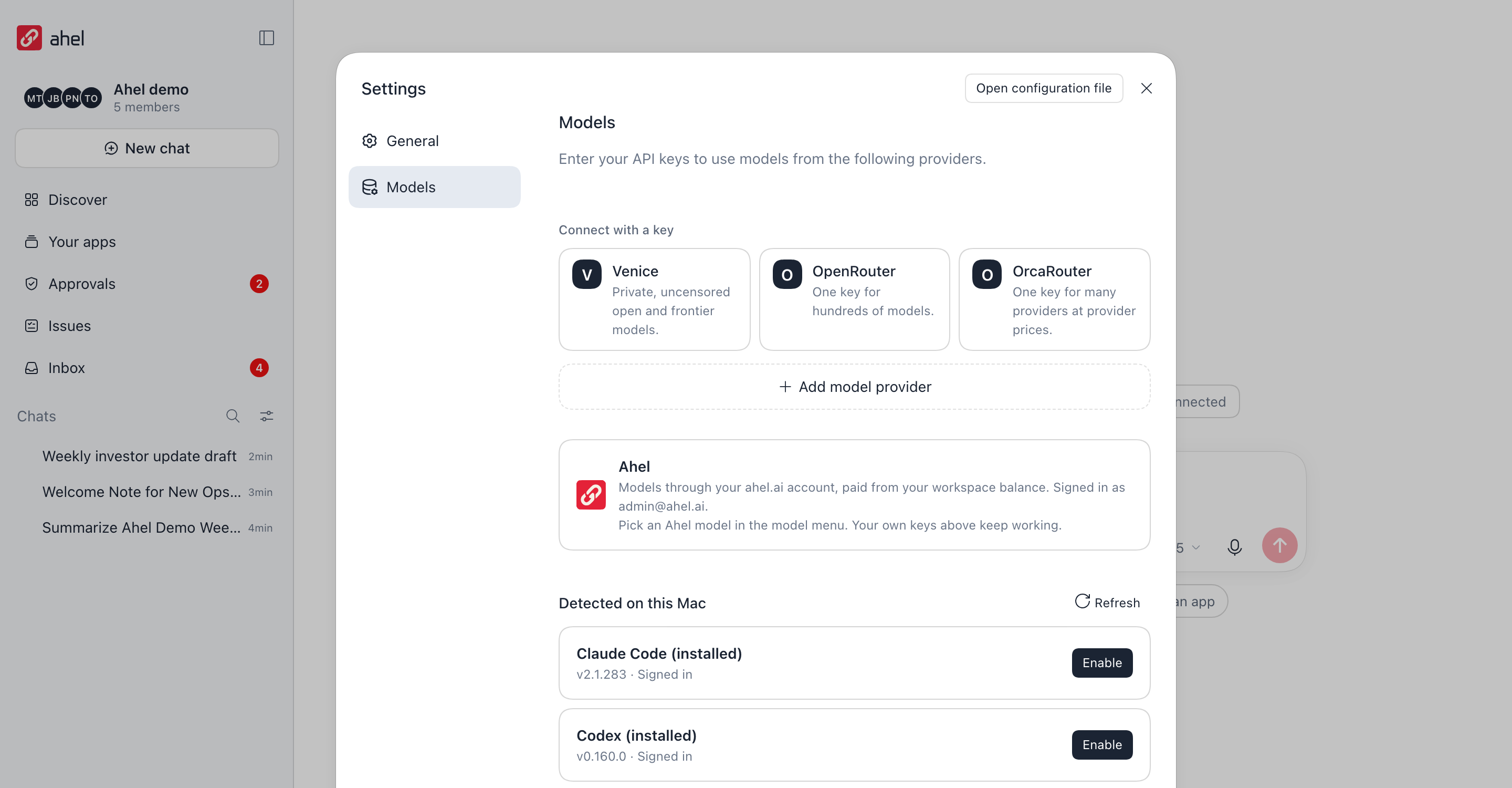Viewport: 1512px width, 788px height.
Task: Select the Venice provider card
Action: coord(654,299)
